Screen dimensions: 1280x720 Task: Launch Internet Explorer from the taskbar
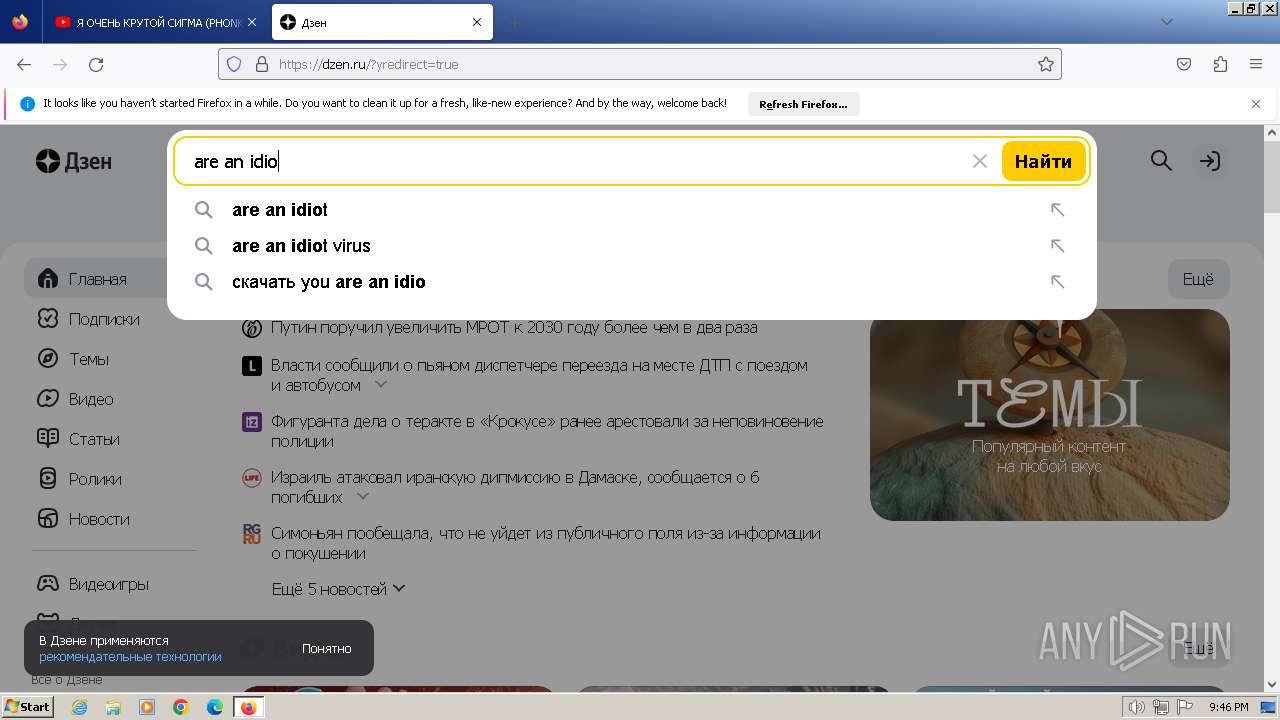point(79,707)
